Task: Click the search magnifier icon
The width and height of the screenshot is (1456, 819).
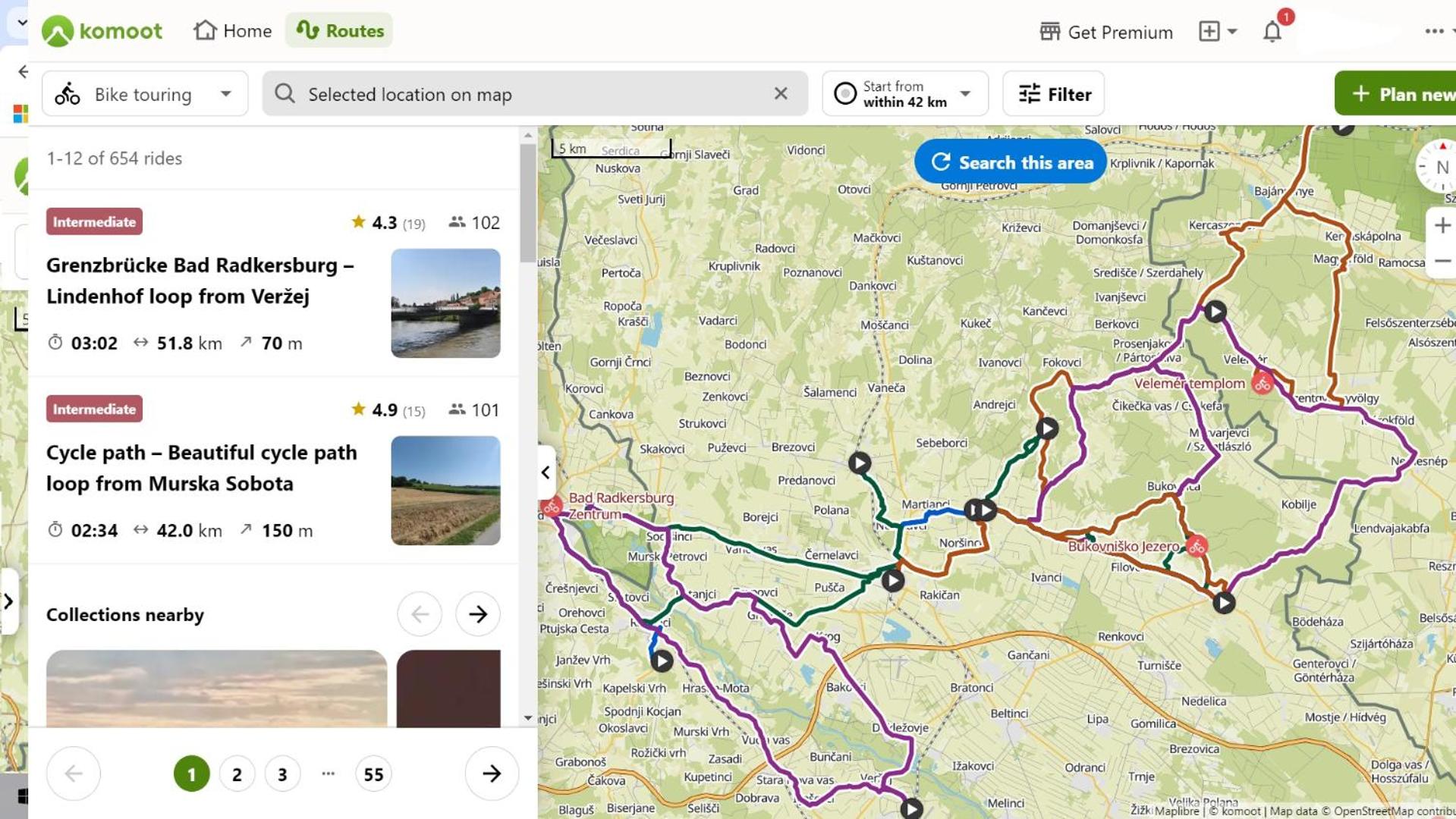Action: point(285,93)
